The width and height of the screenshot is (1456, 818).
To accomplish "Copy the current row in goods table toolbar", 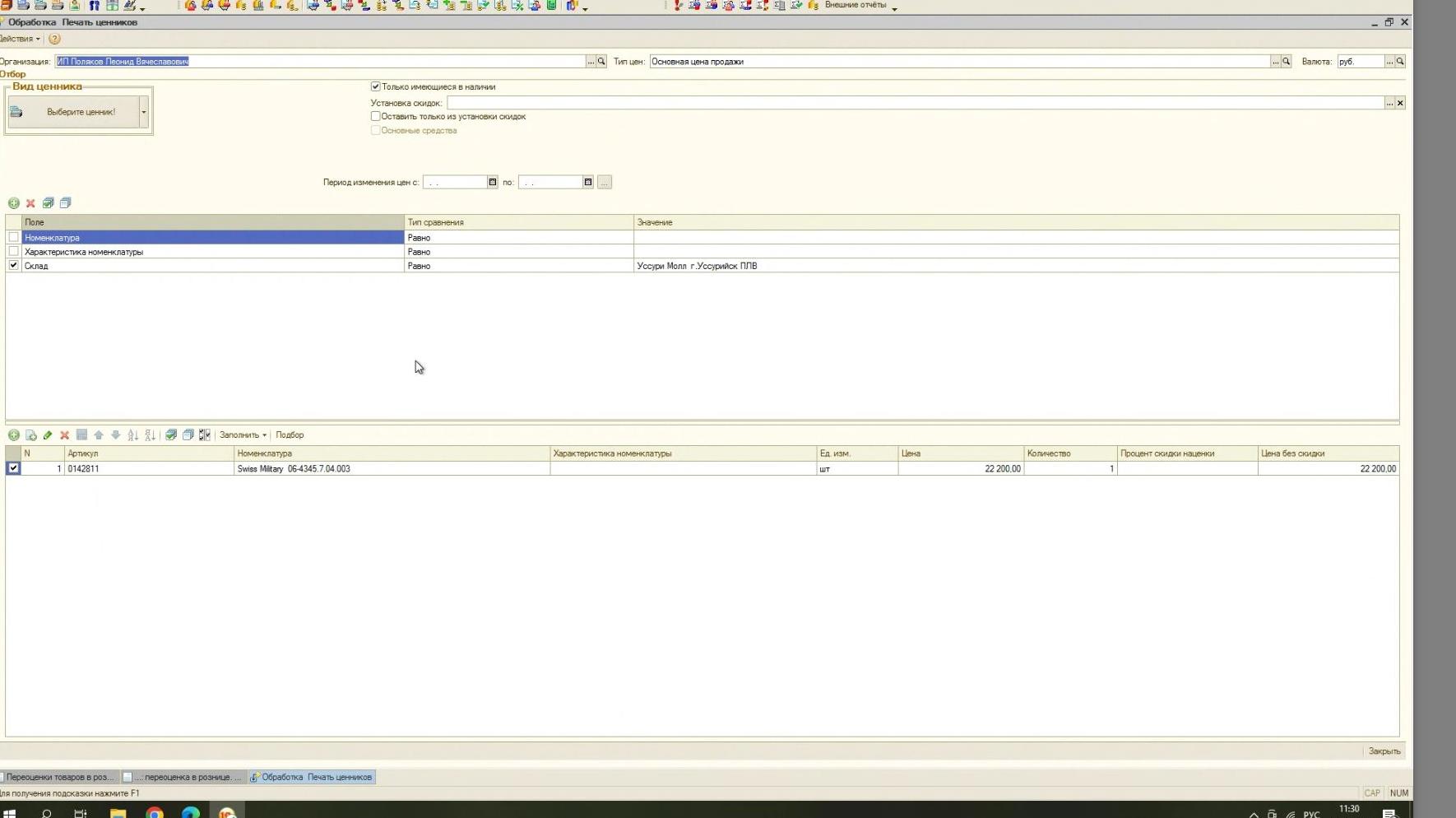I will coord(30,435).
